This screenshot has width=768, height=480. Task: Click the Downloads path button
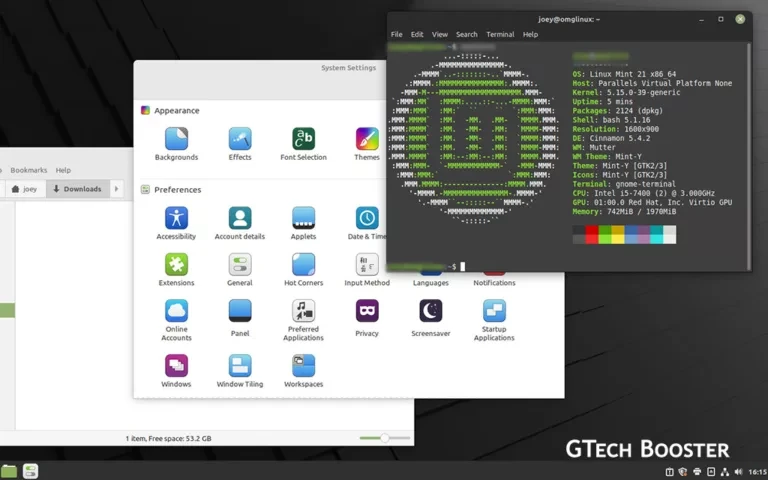click(x=77, y=189)
